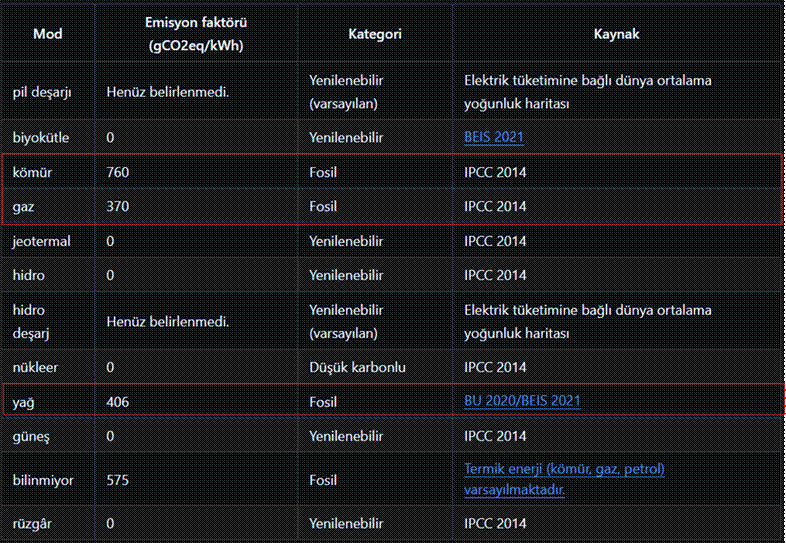Click the bilinmiyor row label
This screenshot has width=786, height=543.
click(43, 480)
